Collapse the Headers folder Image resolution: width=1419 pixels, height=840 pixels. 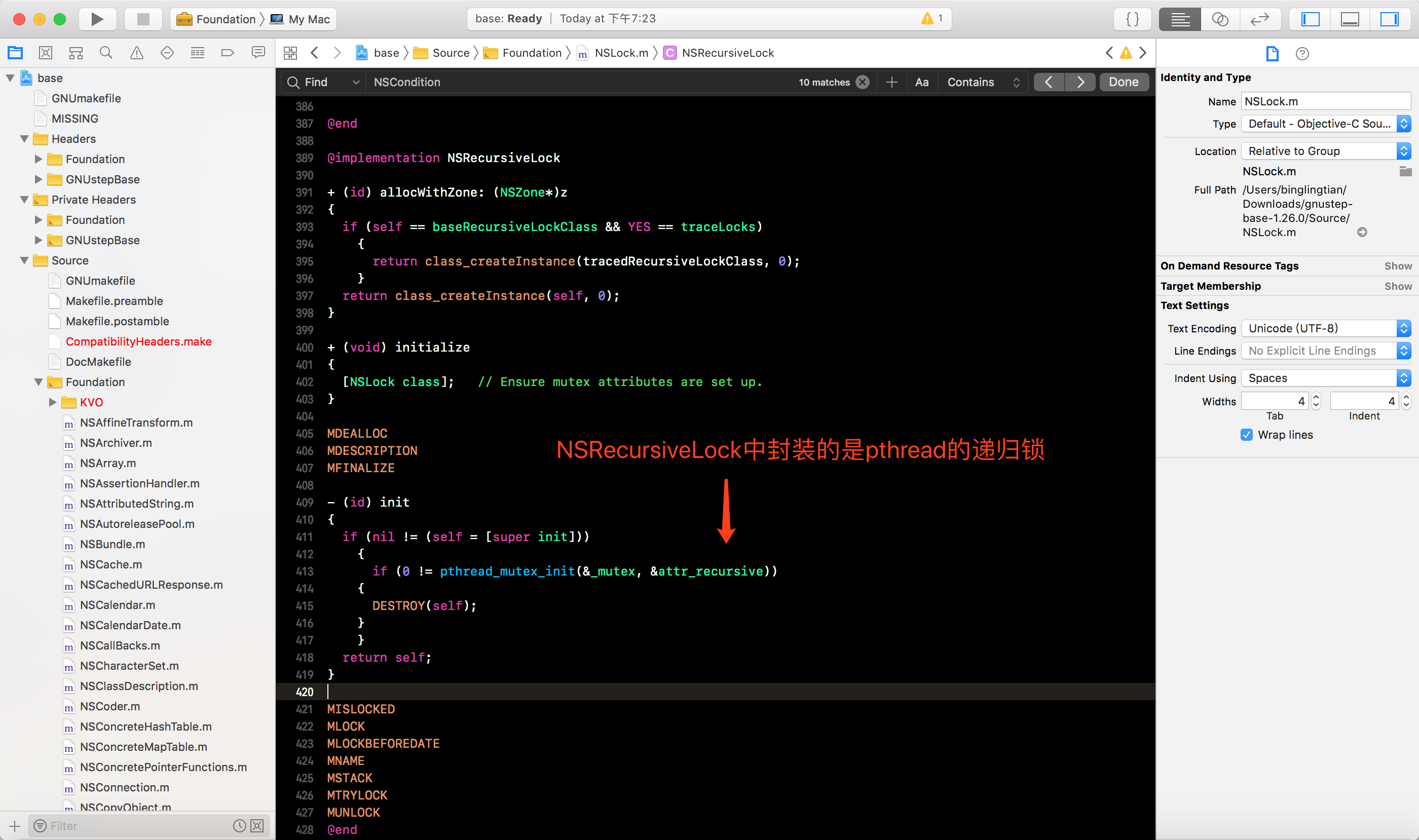[24, 139]
